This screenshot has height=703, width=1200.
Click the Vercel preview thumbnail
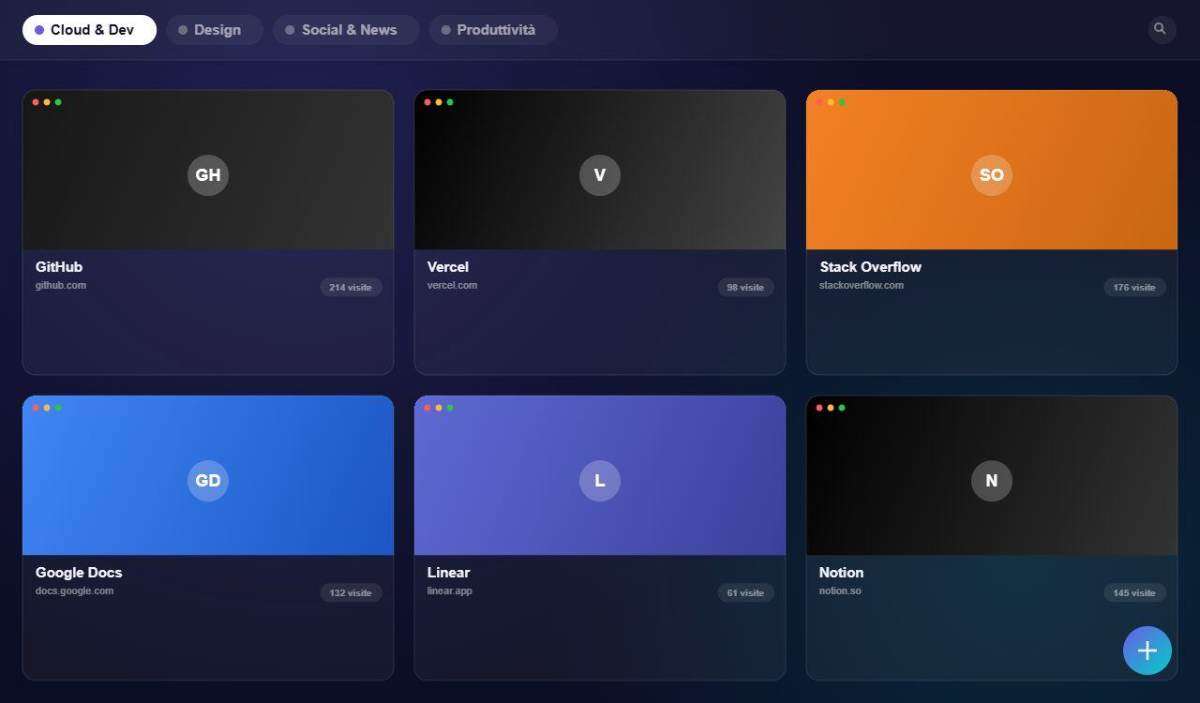point(600,170)
